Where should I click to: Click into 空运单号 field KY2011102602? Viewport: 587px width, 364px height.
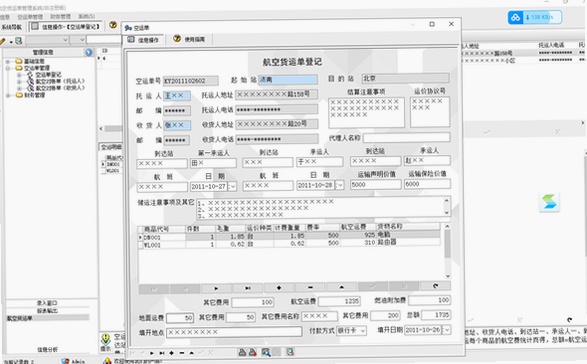pyautogui.click(x=191, y=81)
